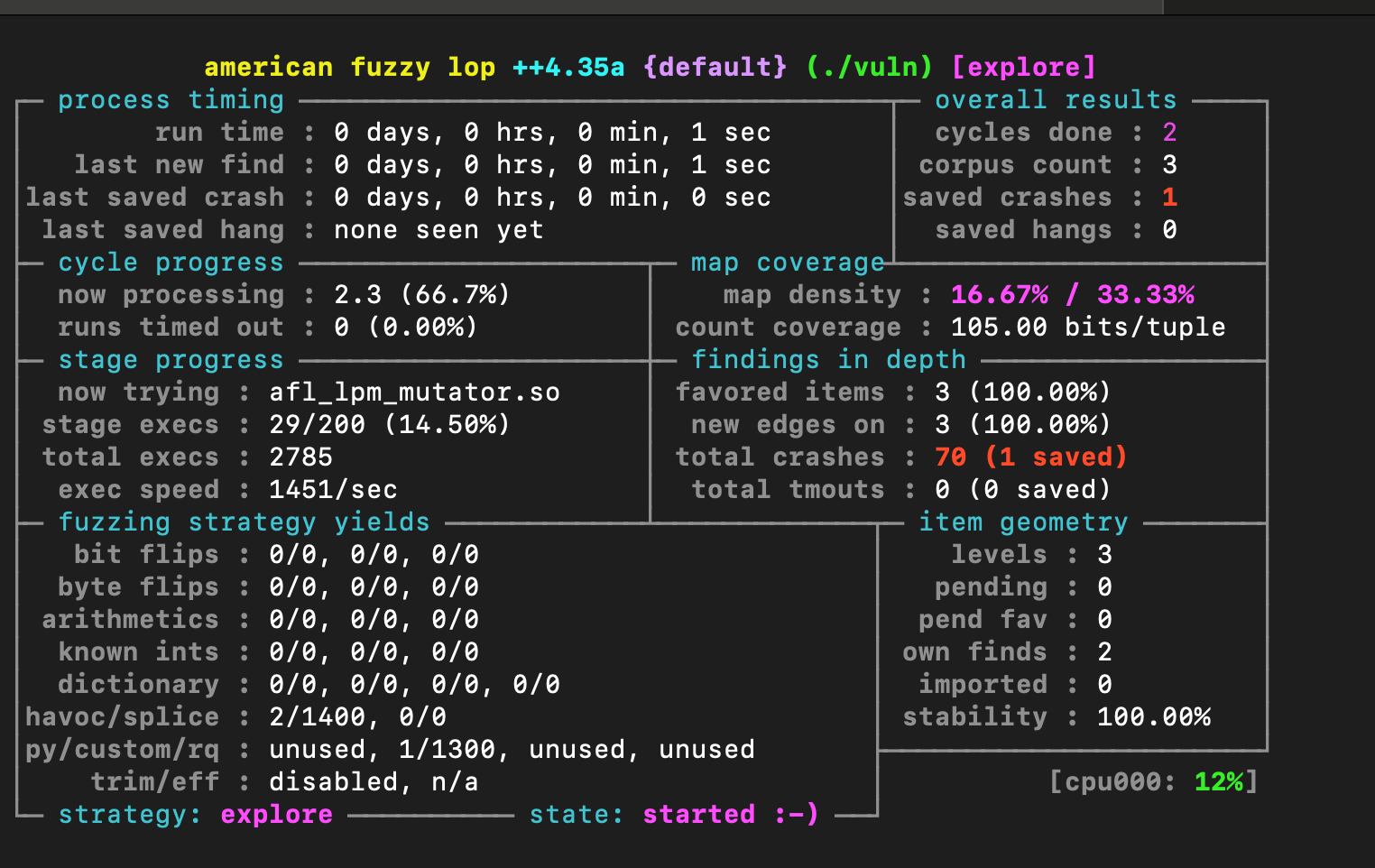Click favored items value '3 (100.00%)'
Screen dimensions: 1375x868
click(x=1023, y=392)
